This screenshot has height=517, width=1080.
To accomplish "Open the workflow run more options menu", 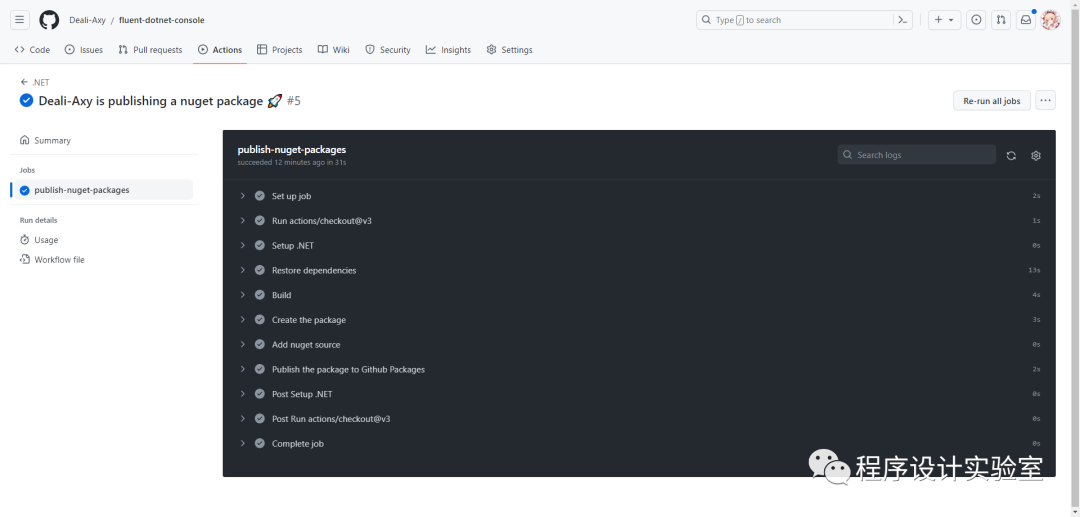I will (x=1046, y=101).
